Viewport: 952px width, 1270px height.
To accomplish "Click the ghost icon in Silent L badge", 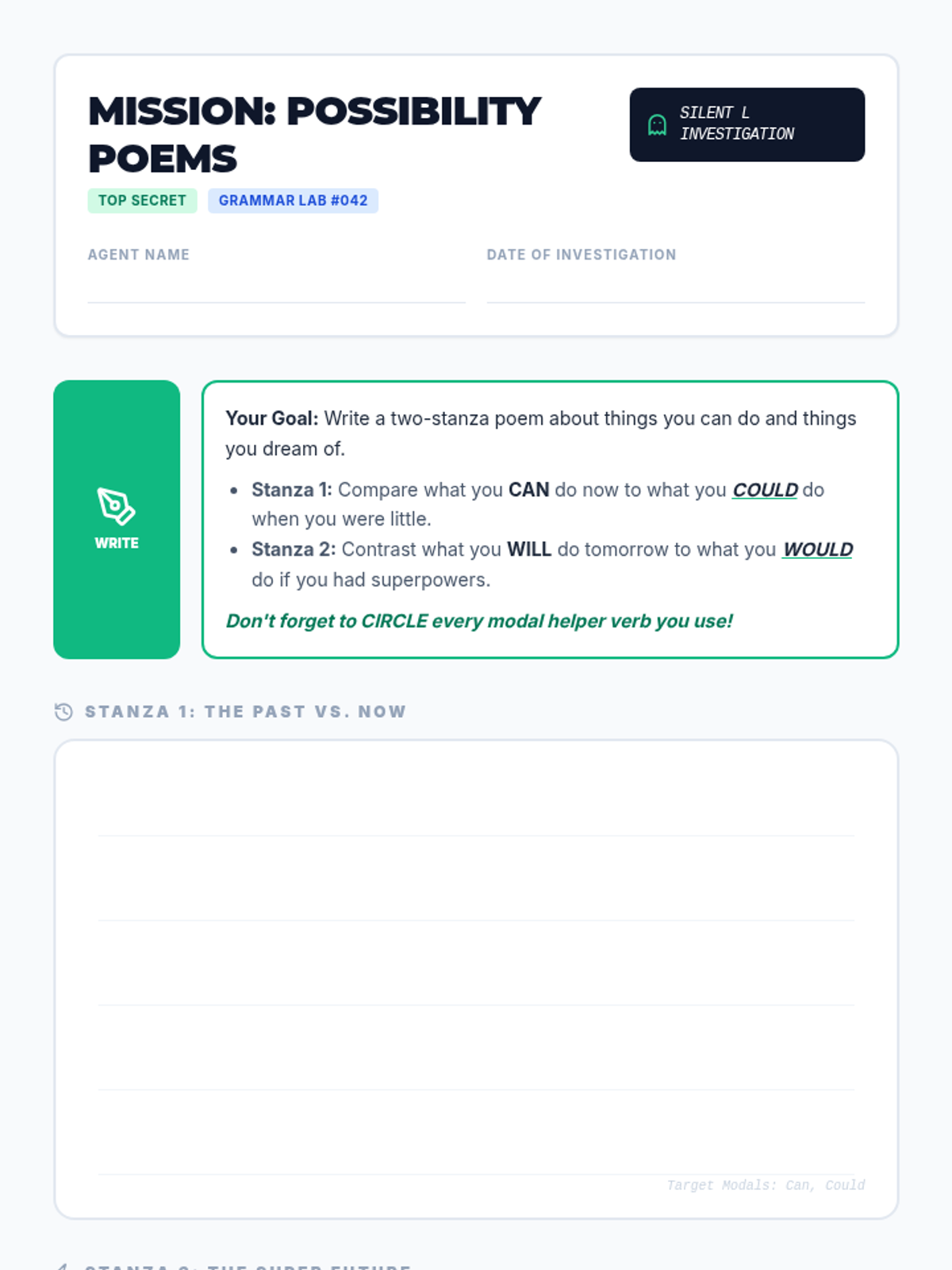I will [x=657, y=125].
